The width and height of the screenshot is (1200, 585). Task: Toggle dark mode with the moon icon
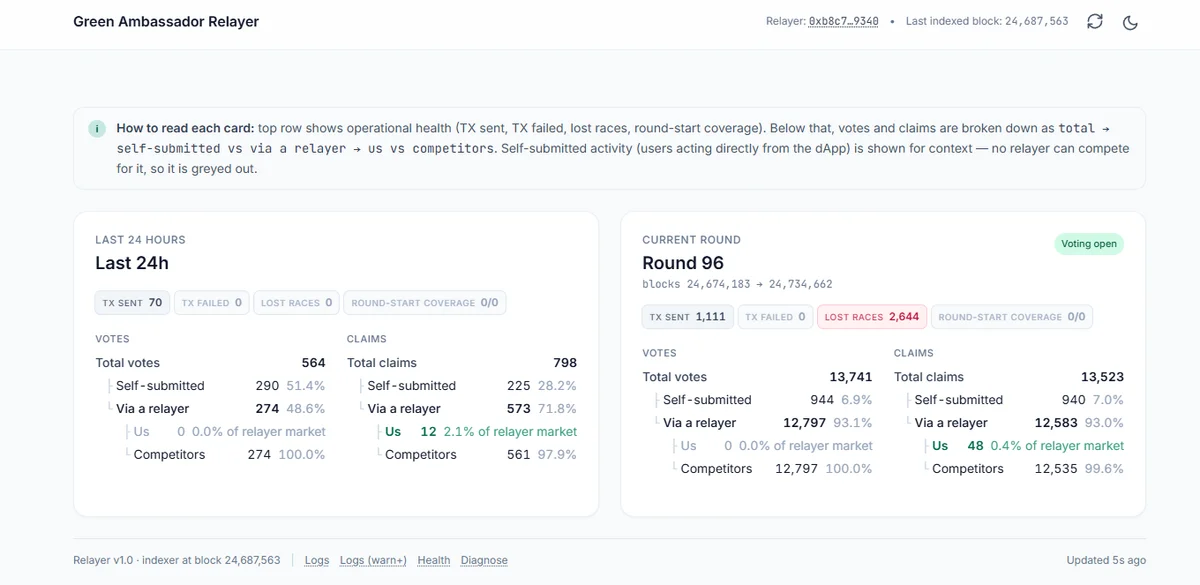coord(1131,21)
